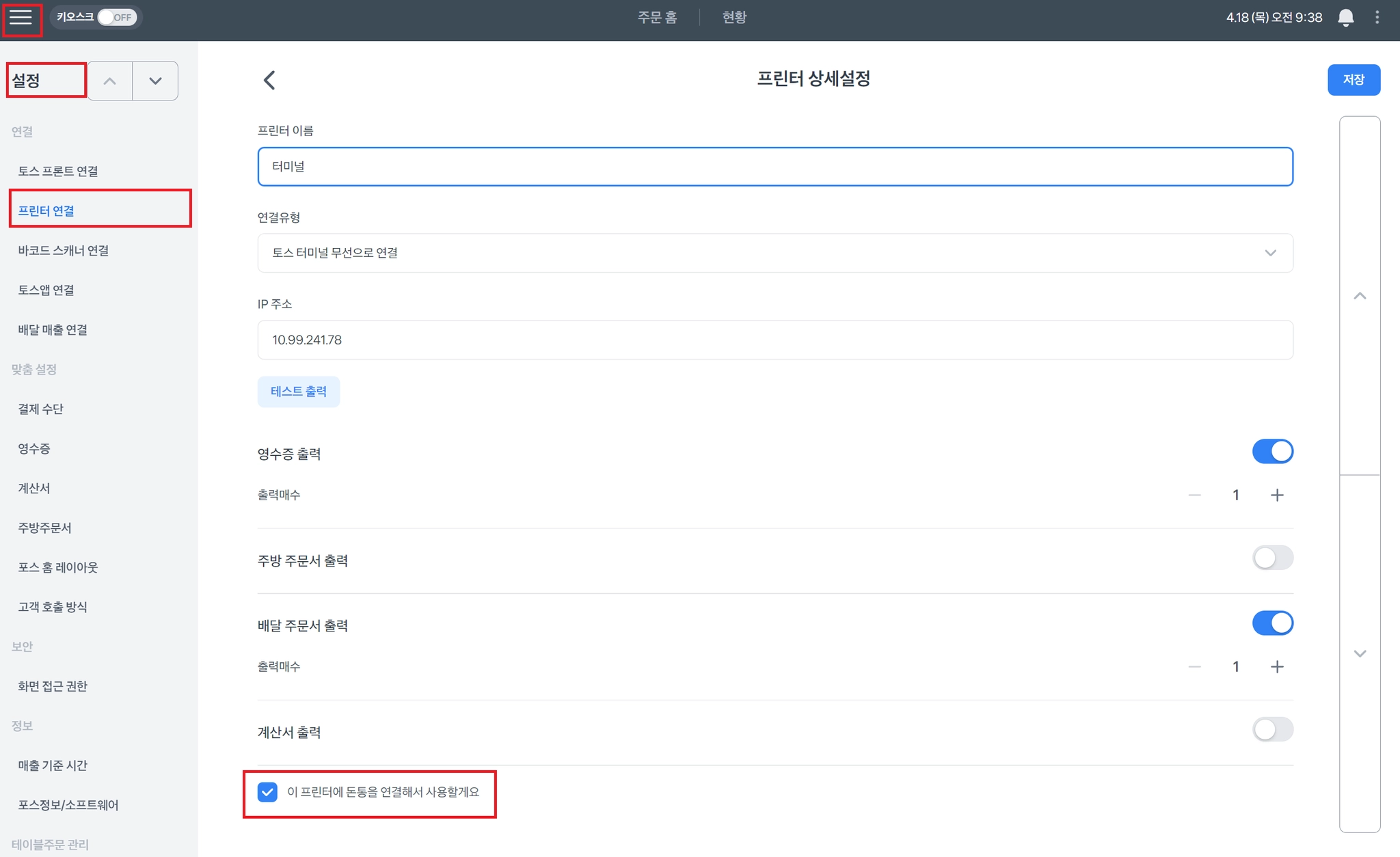Open the hamburger menu icon

coord(21,18)
